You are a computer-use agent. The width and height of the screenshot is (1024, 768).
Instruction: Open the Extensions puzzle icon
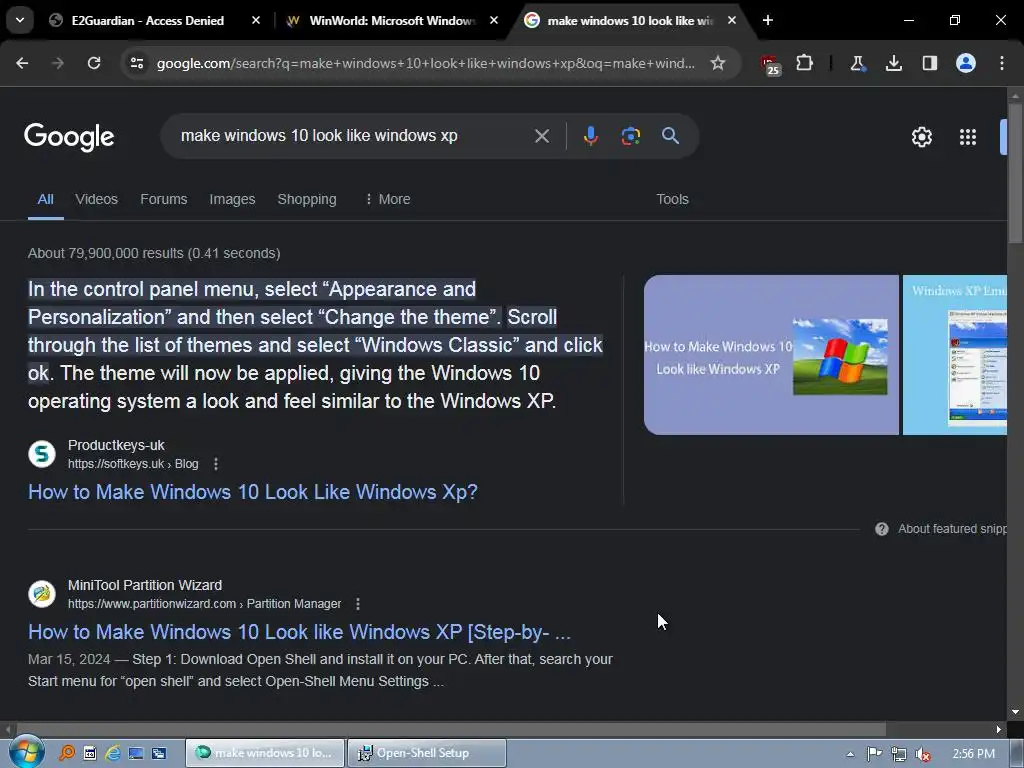pyautogui.click(x=805, y=63)
